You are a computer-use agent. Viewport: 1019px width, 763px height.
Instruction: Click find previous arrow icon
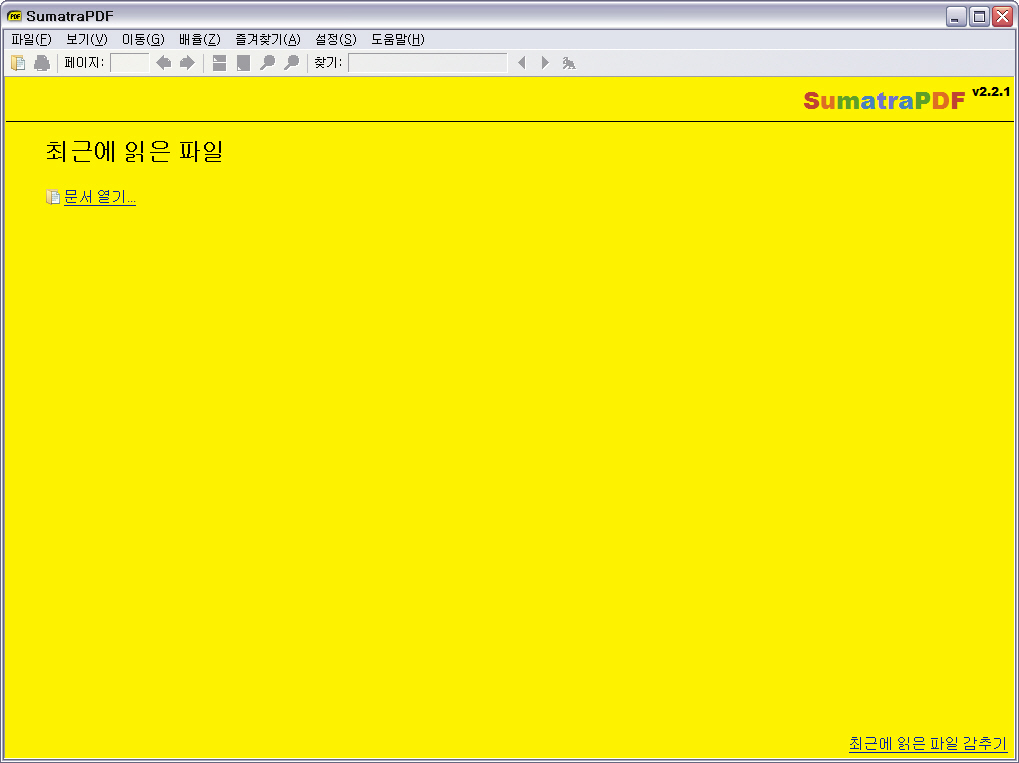[521, 63]
